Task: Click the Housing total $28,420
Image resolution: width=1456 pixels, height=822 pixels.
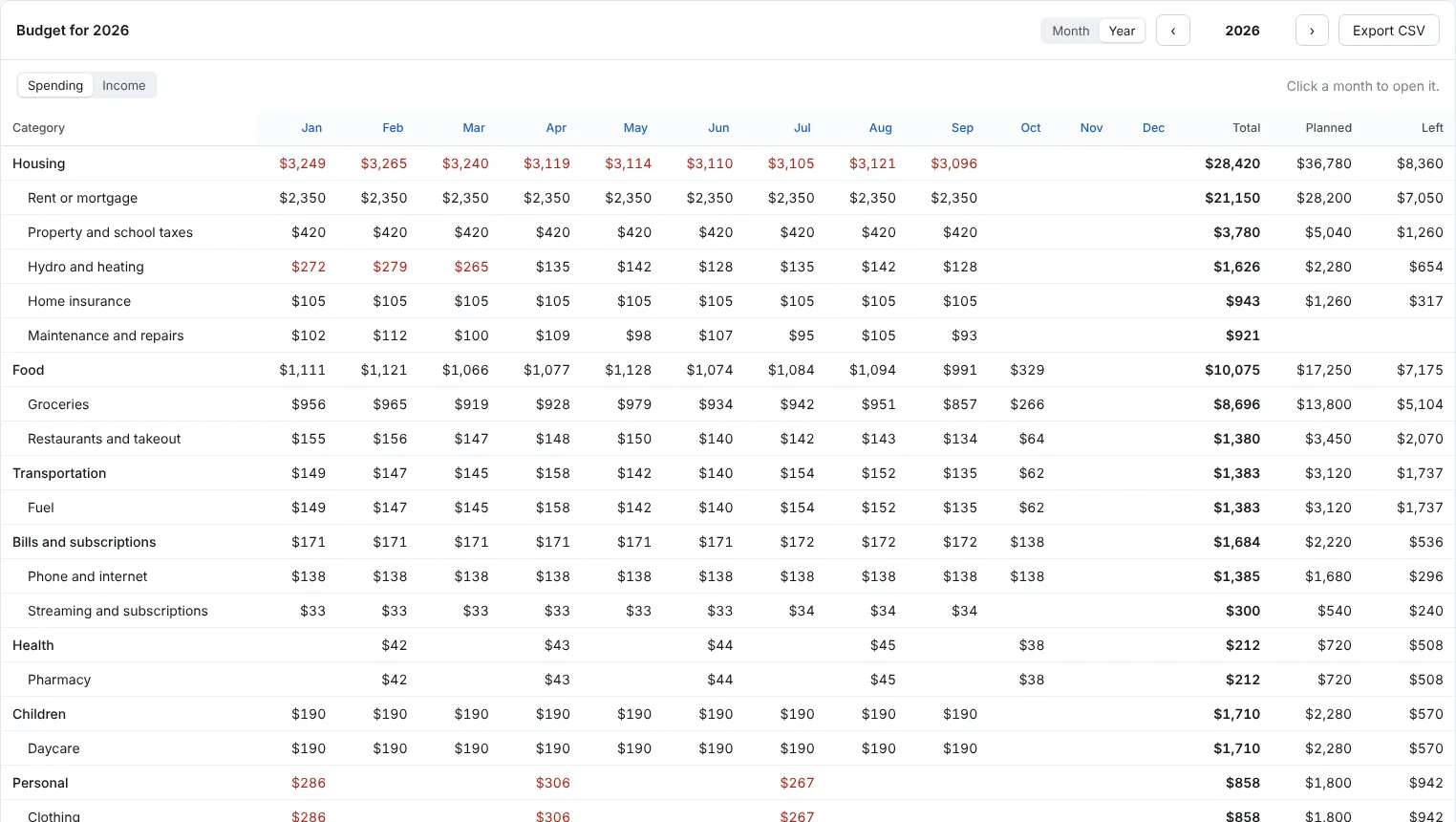Action: pyautogui.click(x=1232, y=163)
